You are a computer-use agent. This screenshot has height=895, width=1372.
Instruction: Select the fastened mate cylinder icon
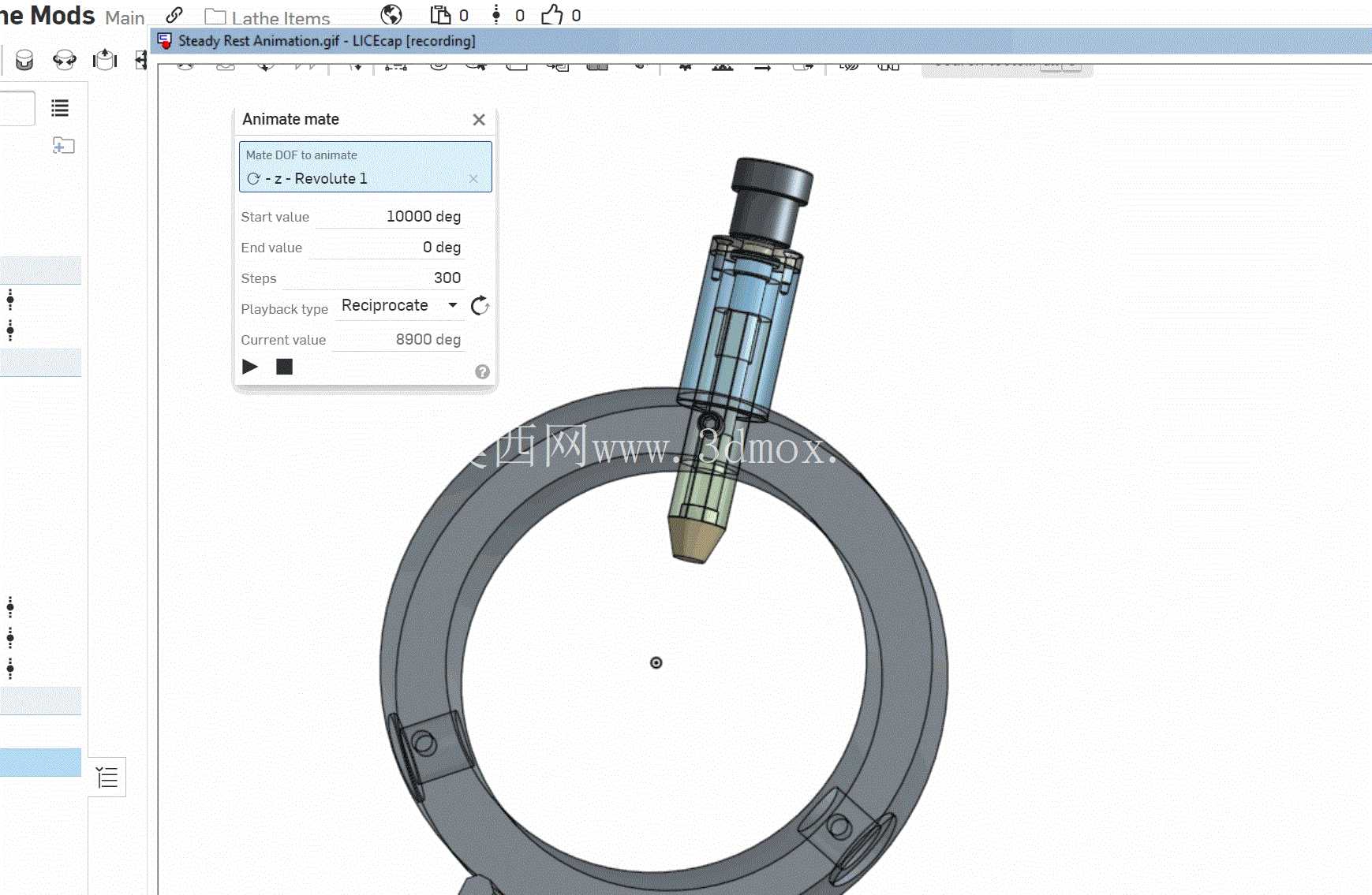point(24,60)
